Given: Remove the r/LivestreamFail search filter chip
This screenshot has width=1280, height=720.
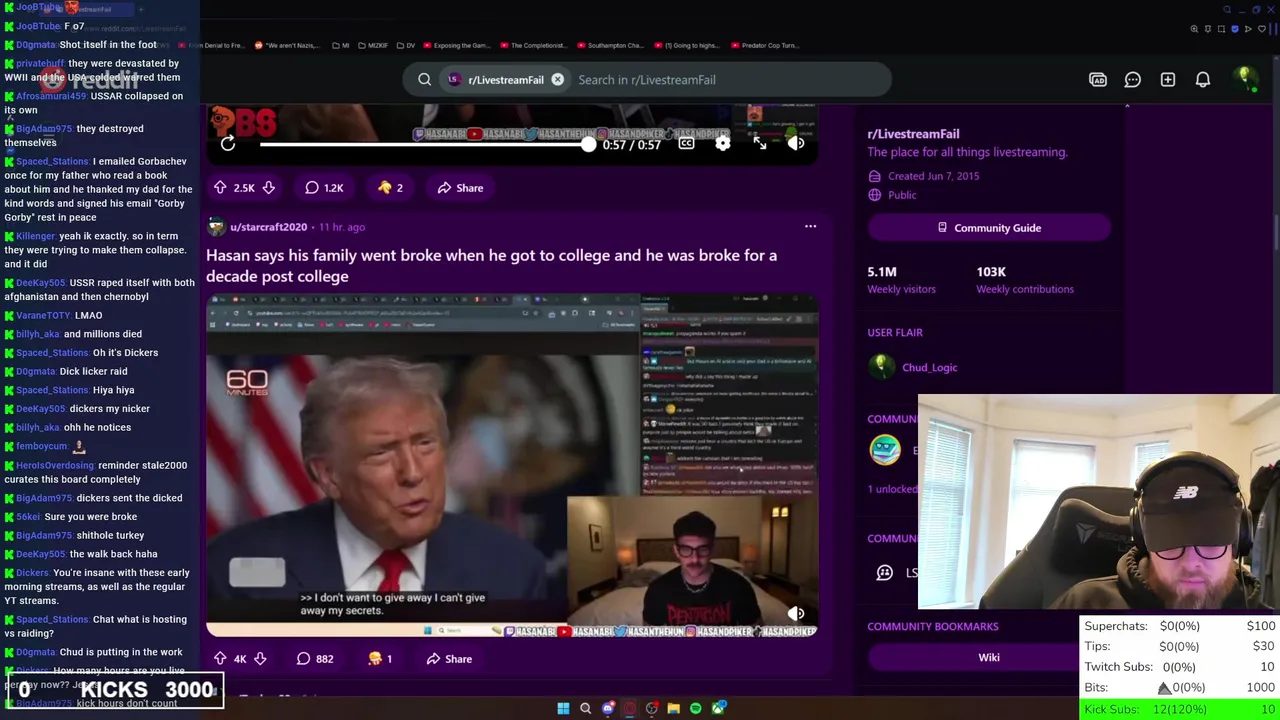Looking at the screenshot, I should pos(558,80).
